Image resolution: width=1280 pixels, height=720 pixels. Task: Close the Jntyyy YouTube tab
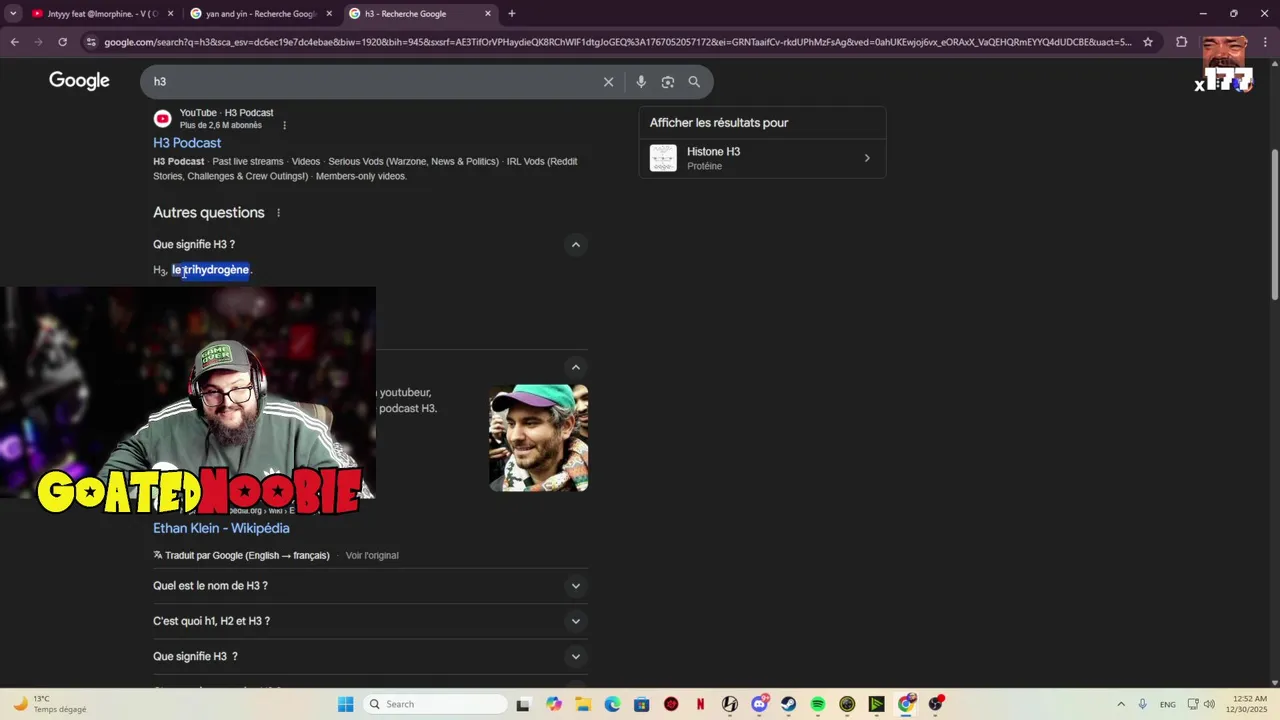click(170, 14)
